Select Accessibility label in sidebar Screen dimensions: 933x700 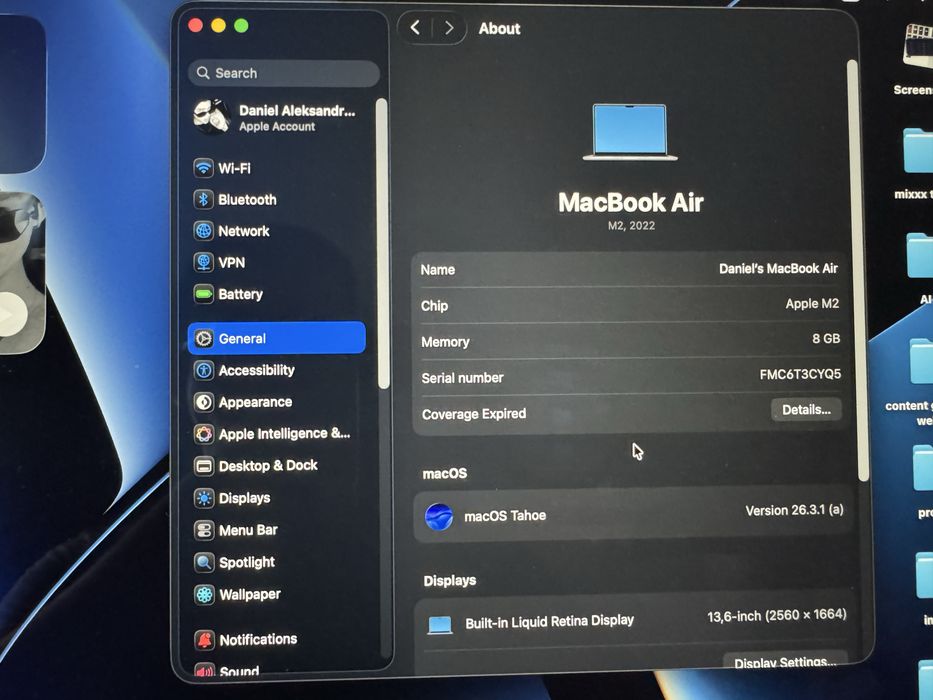click(256, 370)
